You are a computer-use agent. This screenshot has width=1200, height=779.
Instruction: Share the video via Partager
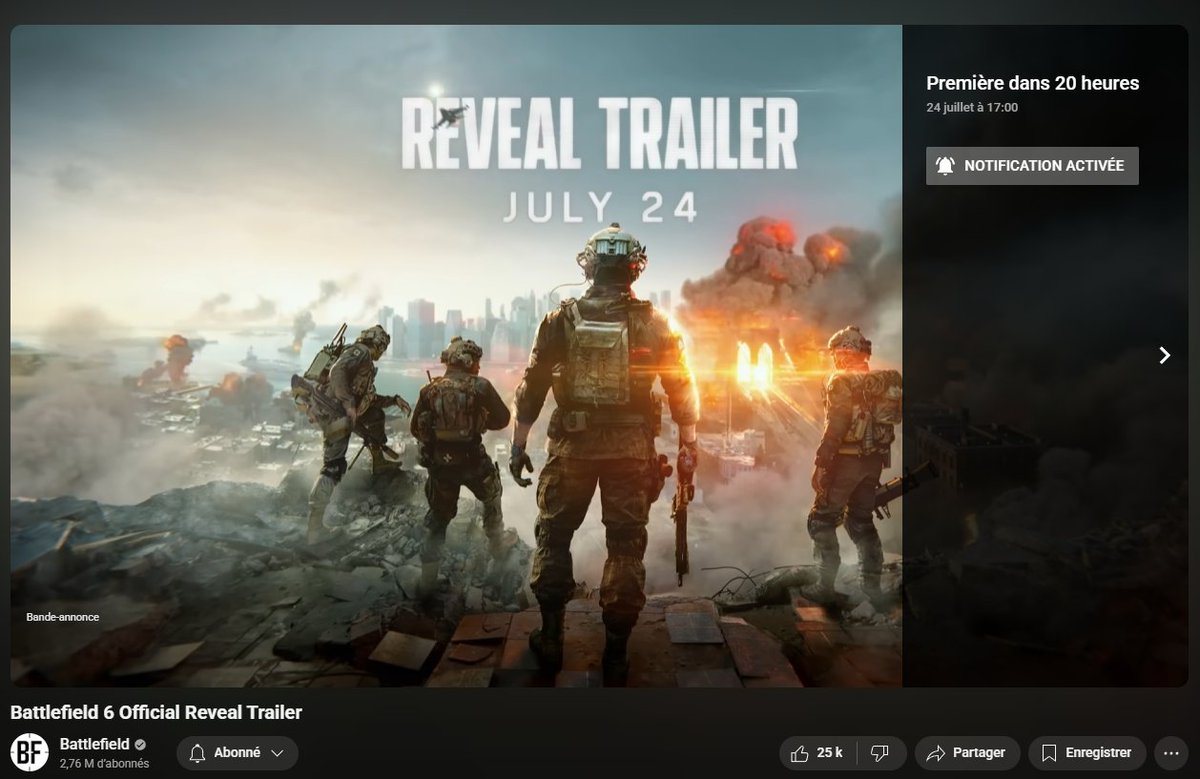click(966, 753)
